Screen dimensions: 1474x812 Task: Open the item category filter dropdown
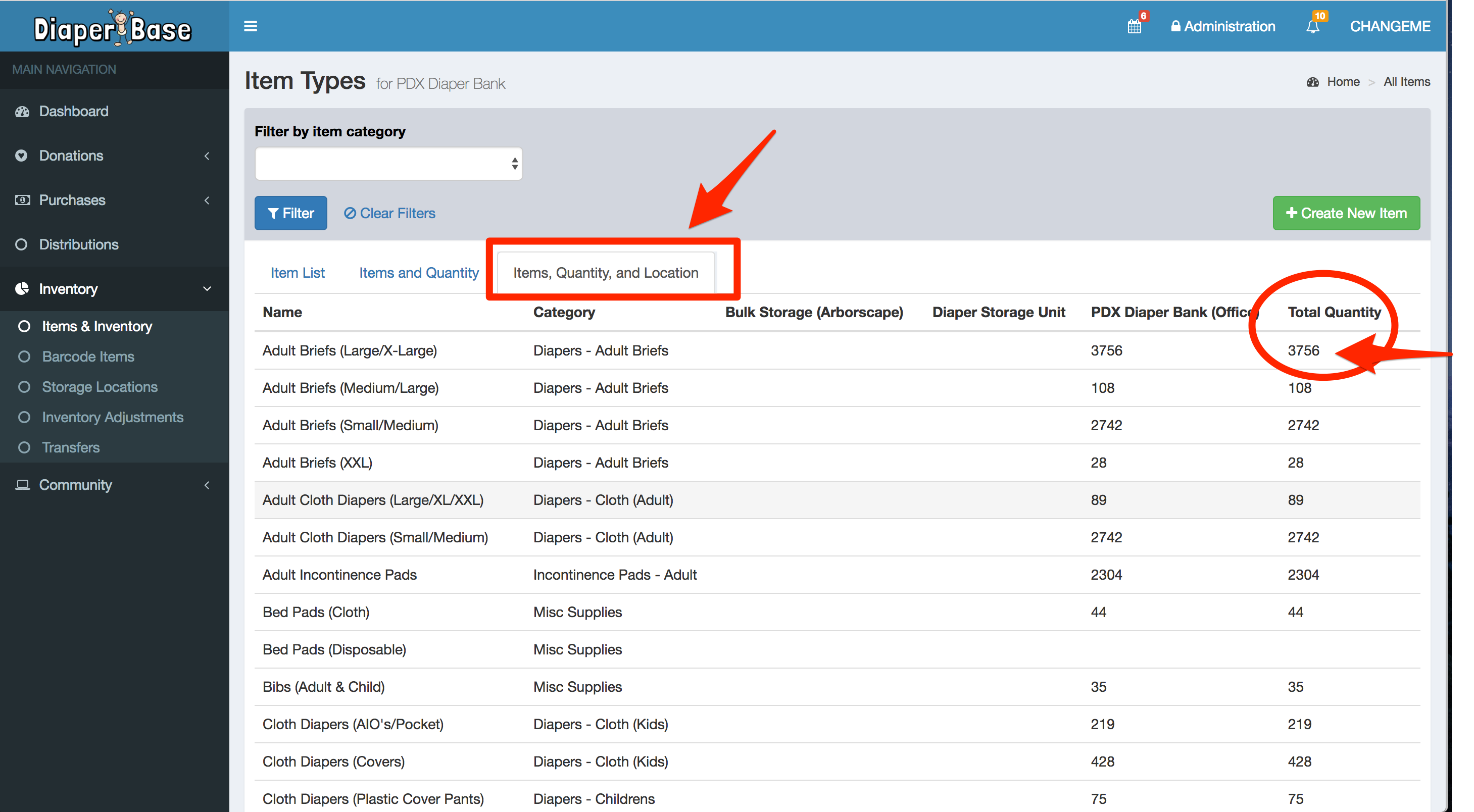pos(388,164)
